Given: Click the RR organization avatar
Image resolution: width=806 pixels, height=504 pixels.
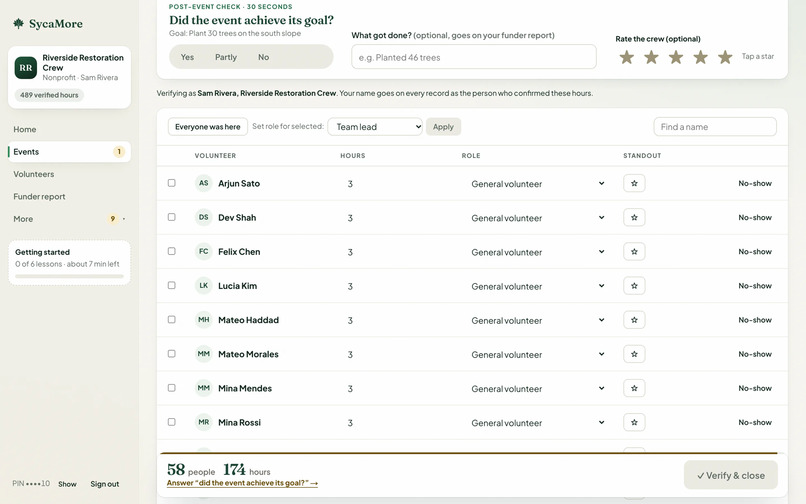Looking at the screenshot, I should pyautogui.click(x=26, y=67).
